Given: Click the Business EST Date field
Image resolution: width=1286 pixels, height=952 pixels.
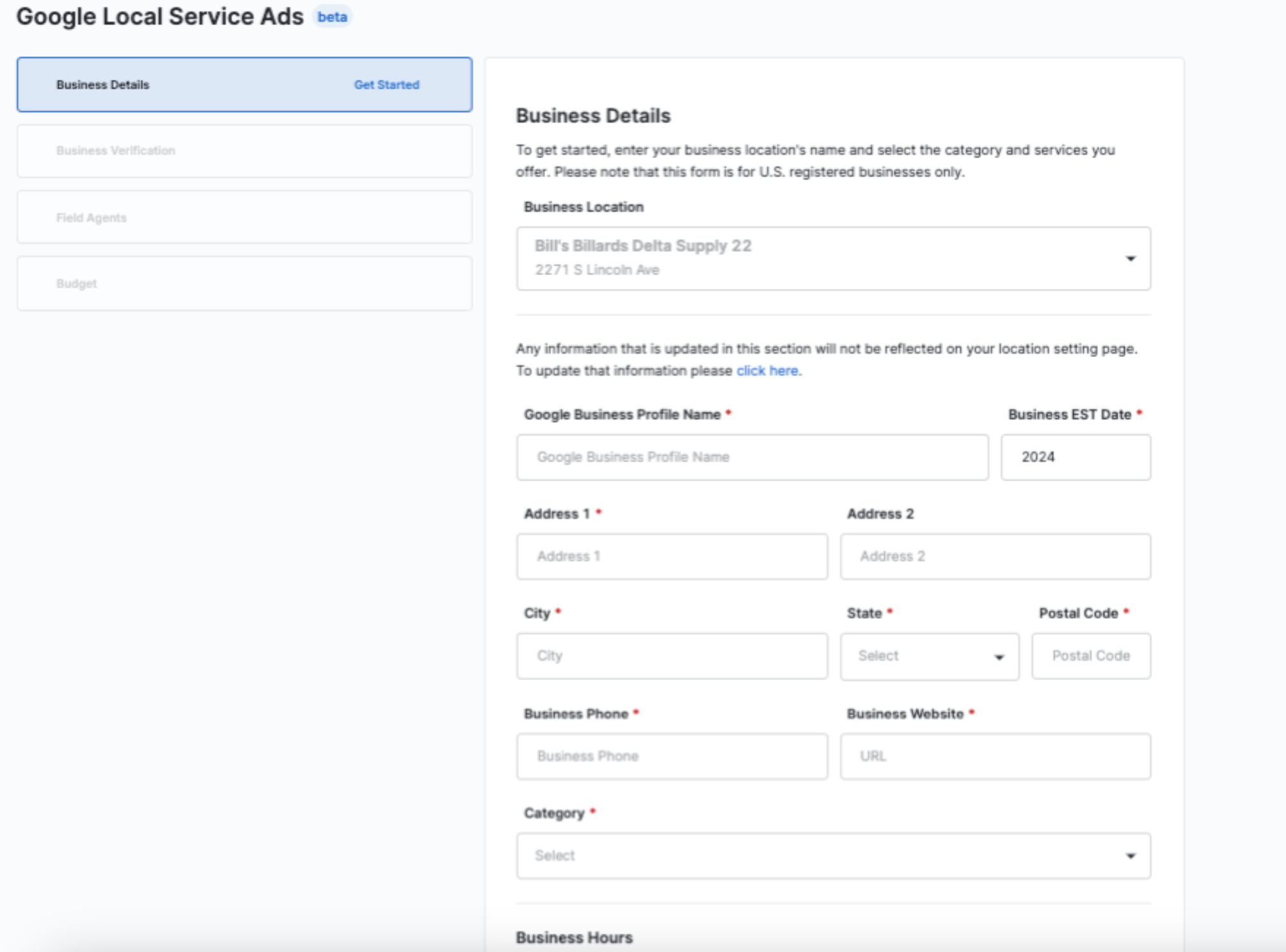Looking at the screenshot, I should coord(1075,457).
